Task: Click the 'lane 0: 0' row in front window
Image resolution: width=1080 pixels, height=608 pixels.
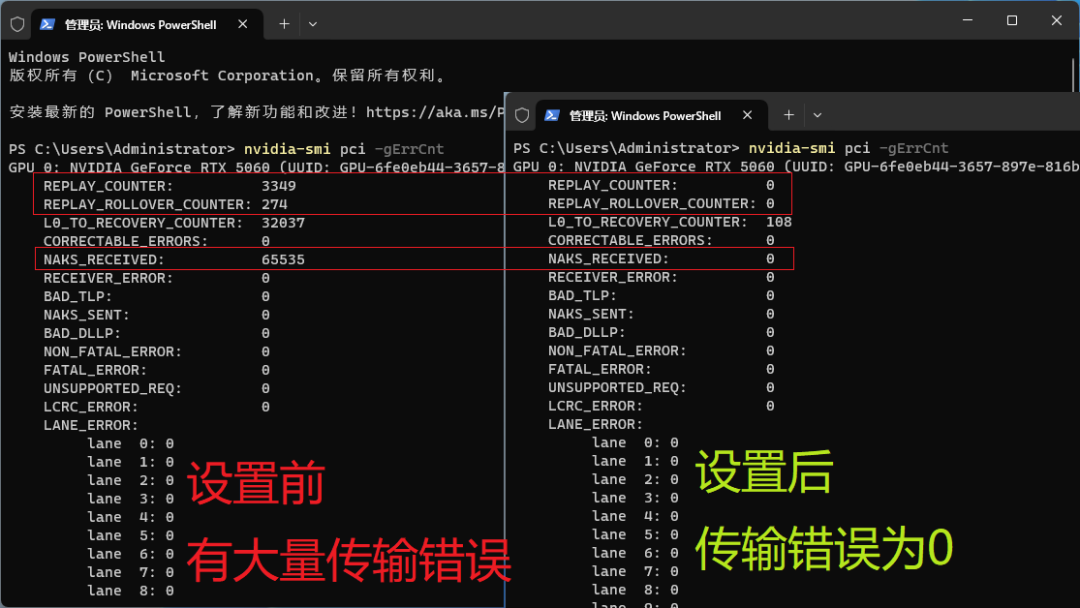Action: pyautogui.click(x=635, y=443)
